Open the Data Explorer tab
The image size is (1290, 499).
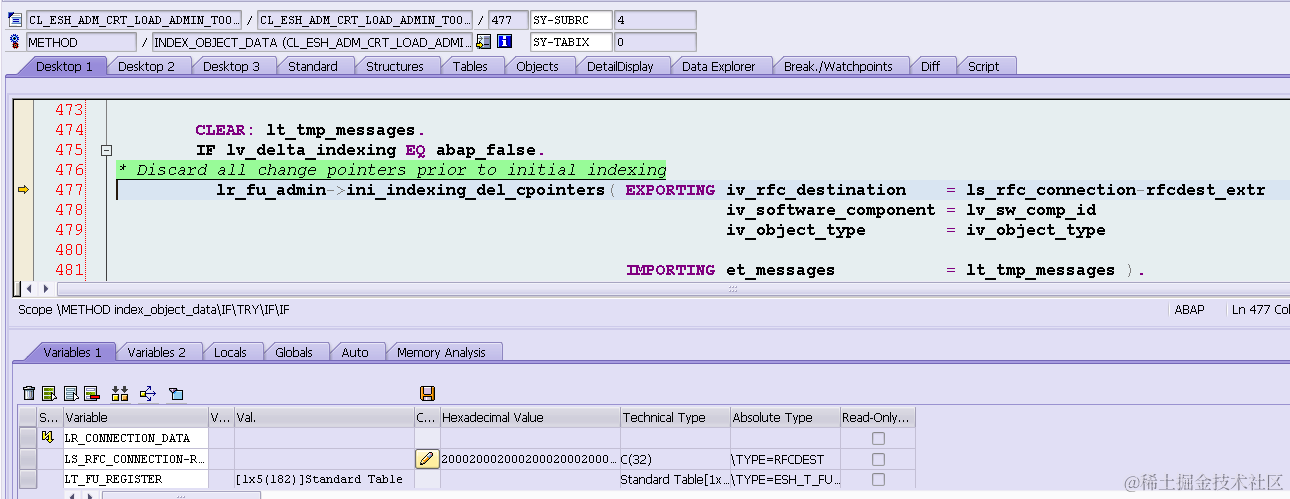tap(720, 66)
